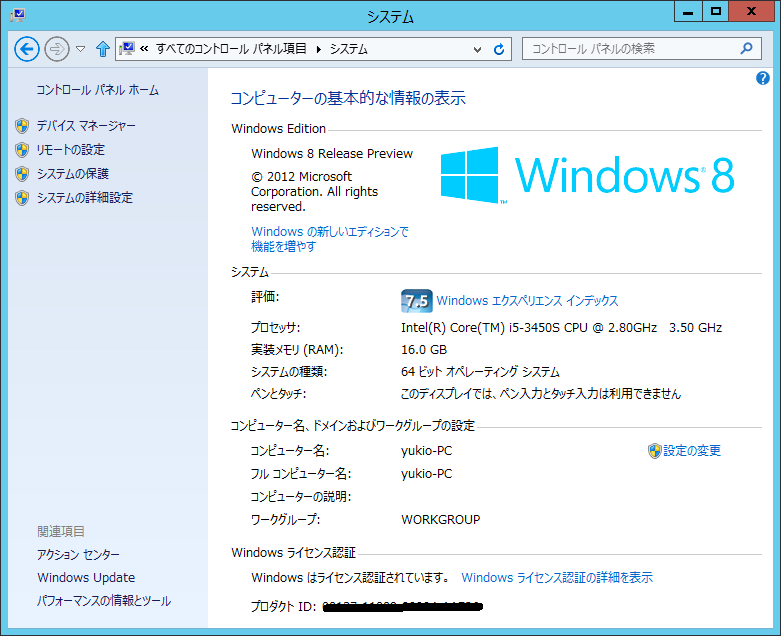Image resolution: width=781 pixels, height=636 pixels.
Task: Open help with the blue question mark
Action: [x=763, y=78]
